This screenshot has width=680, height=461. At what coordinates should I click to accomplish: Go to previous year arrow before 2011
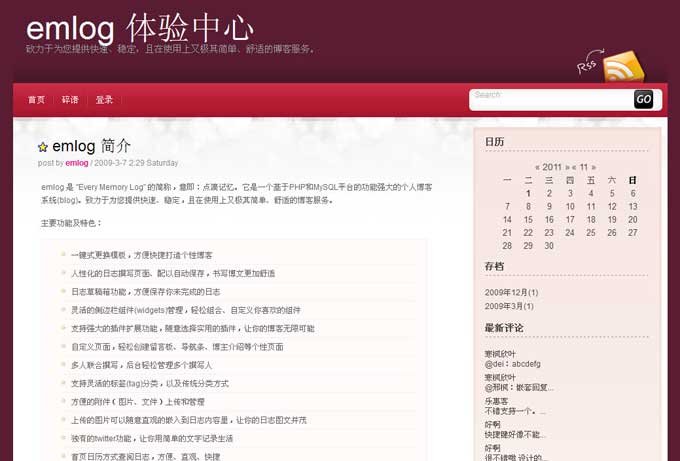537,167
